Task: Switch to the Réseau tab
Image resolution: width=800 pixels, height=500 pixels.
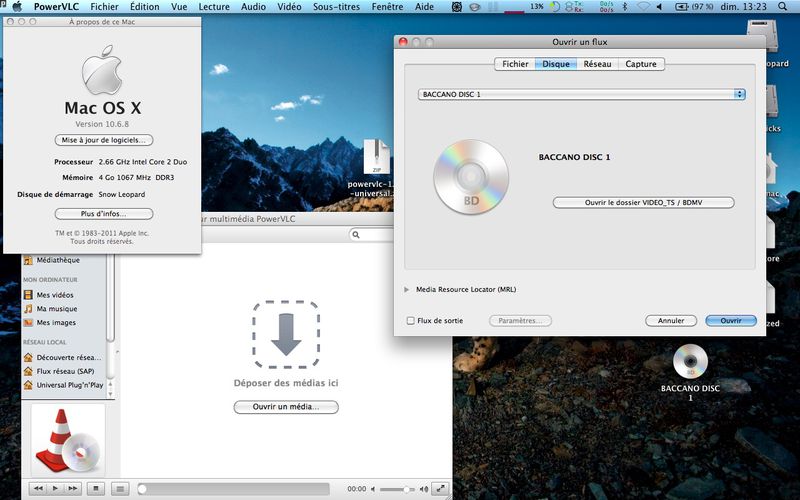Action: pyautogui.click(x=597, y=64)
